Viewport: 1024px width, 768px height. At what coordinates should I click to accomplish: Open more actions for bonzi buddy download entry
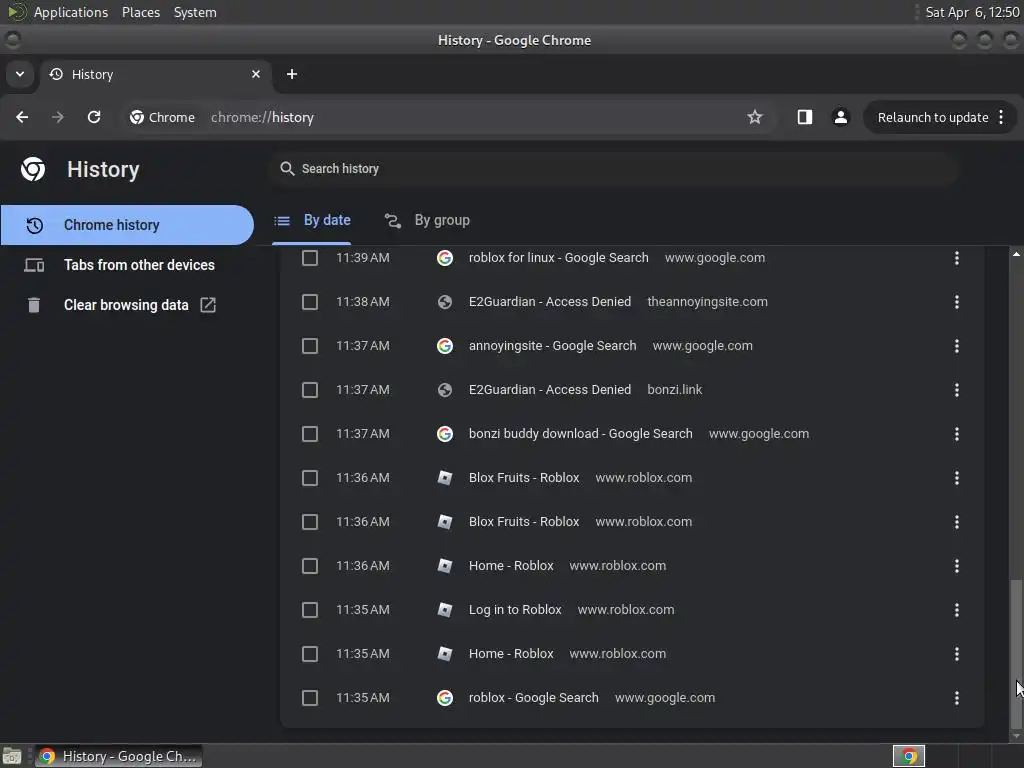pyautogui.click(x=957, y=434)
